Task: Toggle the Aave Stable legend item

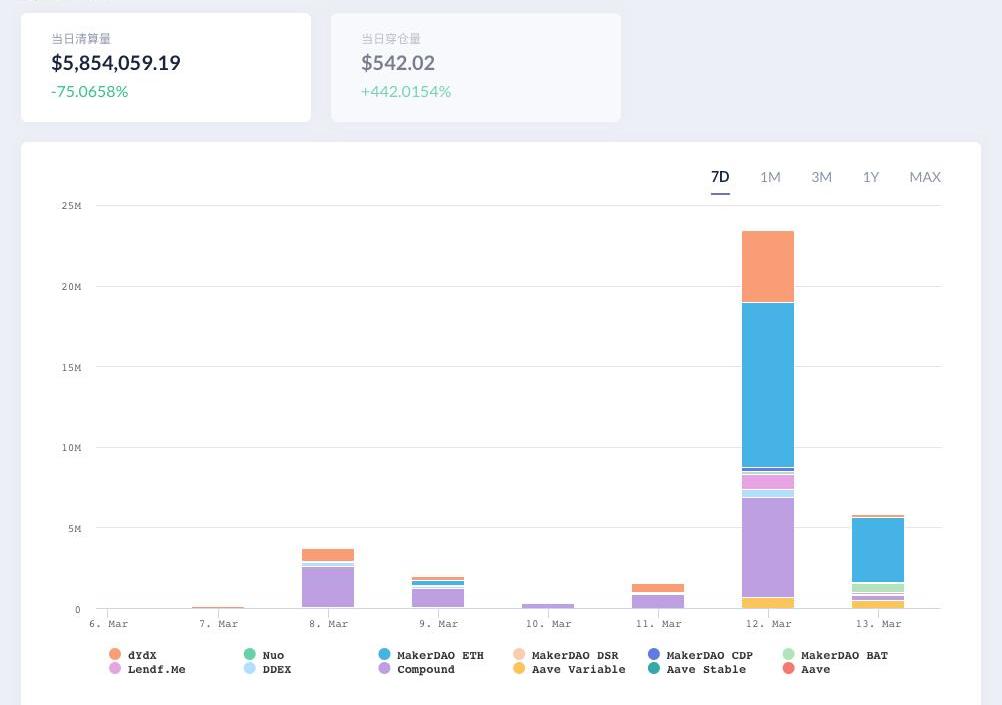Action: pos(705,669)
